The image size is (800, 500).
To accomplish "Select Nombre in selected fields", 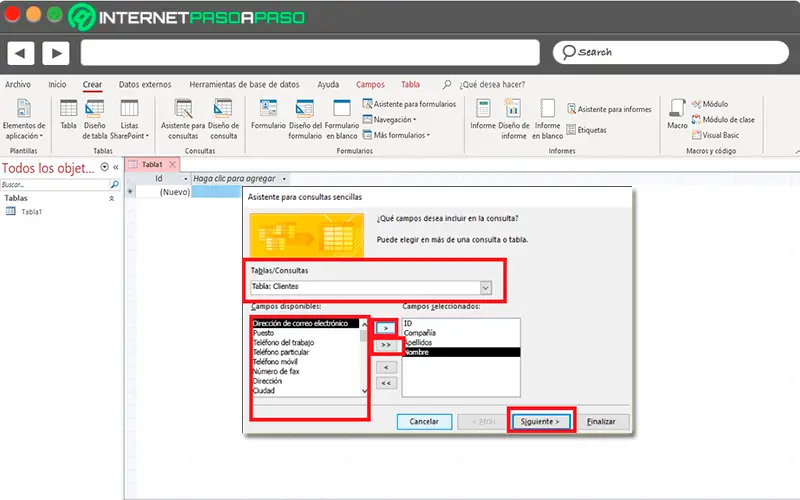I will (461, 353).
